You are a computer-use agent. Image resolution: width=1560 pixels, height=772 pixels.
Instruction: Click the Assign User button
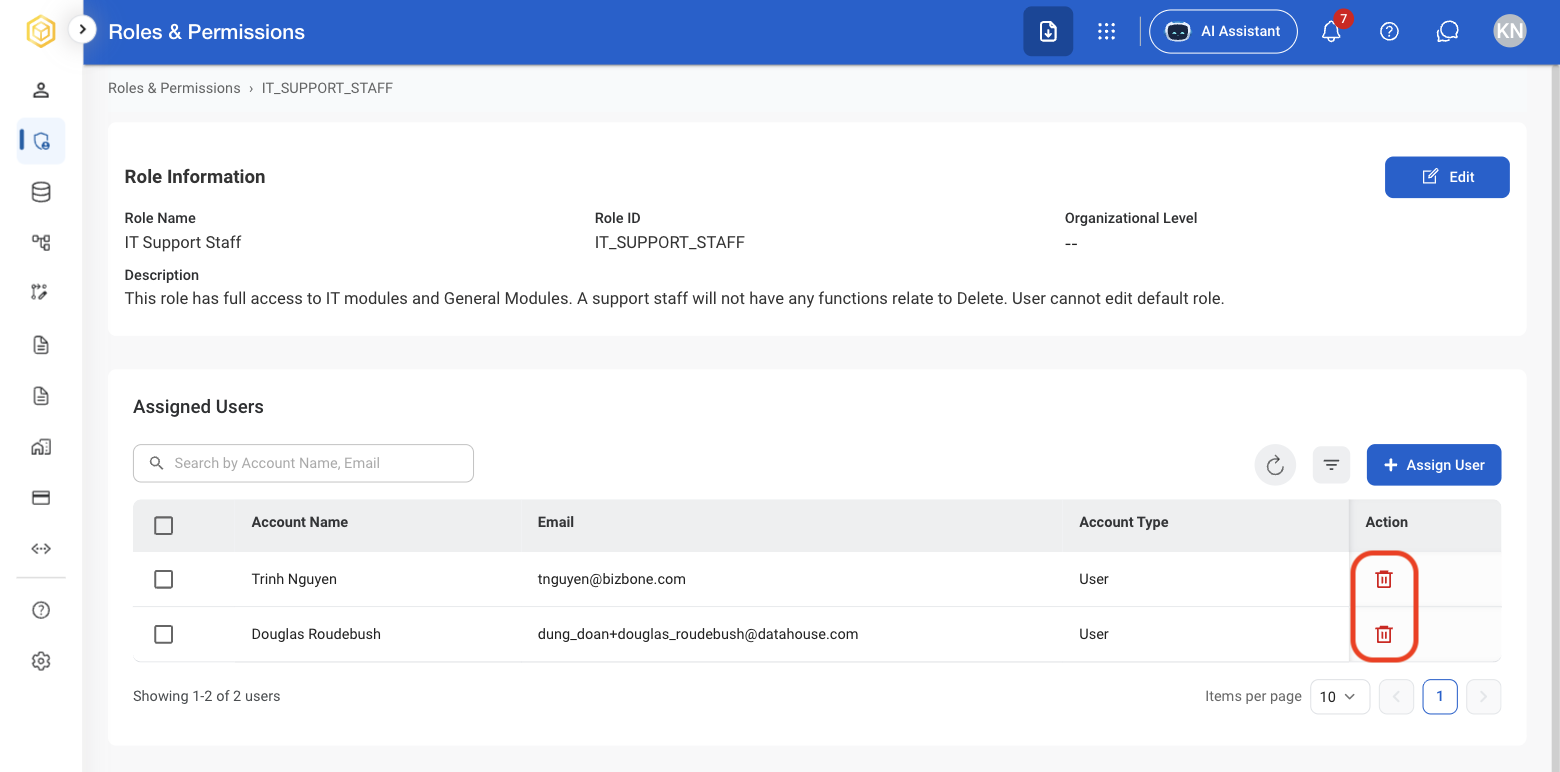pos(1433,465)
